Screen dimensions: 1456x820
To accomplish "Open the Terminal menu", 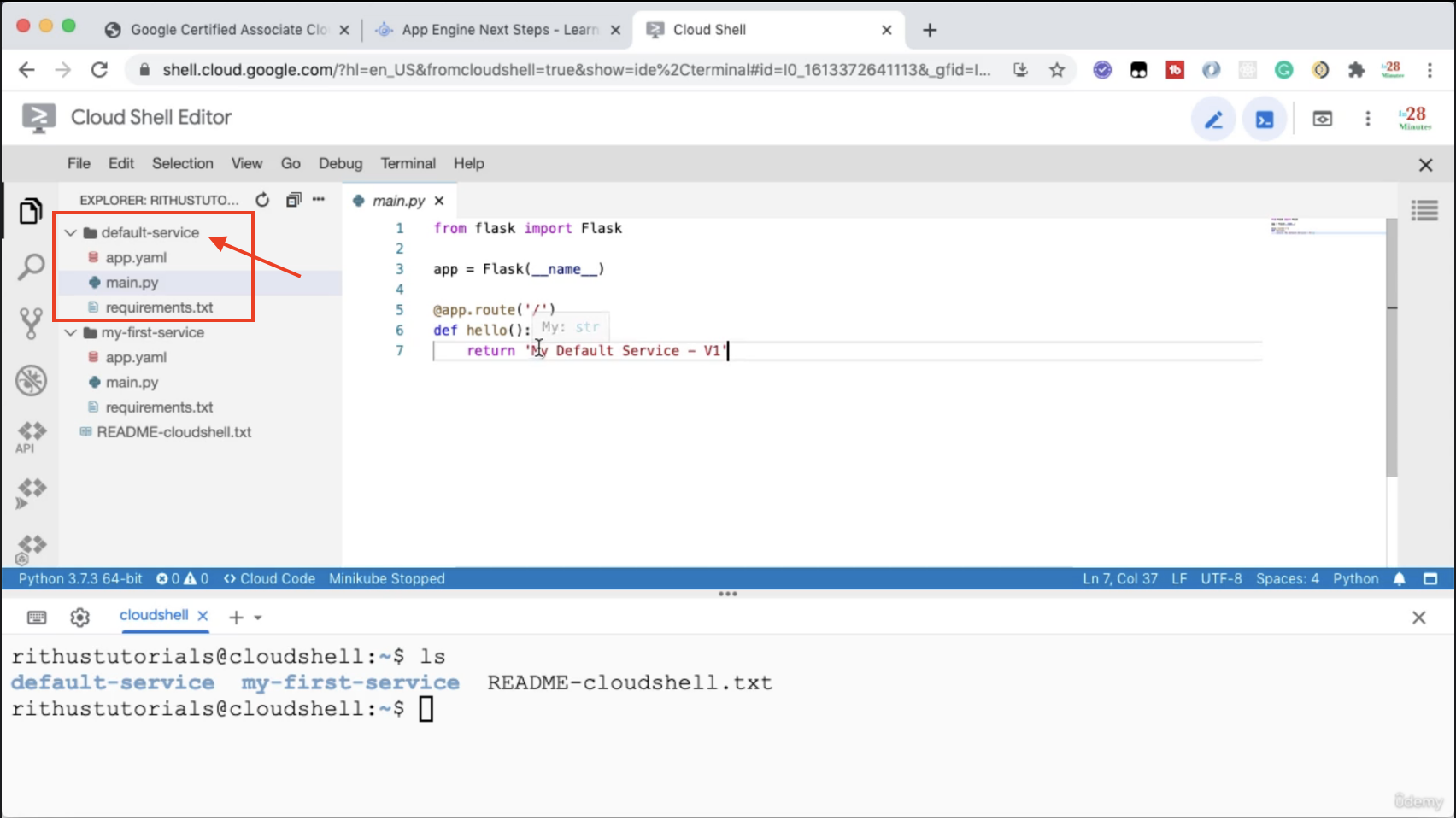I will click(408, 164).
